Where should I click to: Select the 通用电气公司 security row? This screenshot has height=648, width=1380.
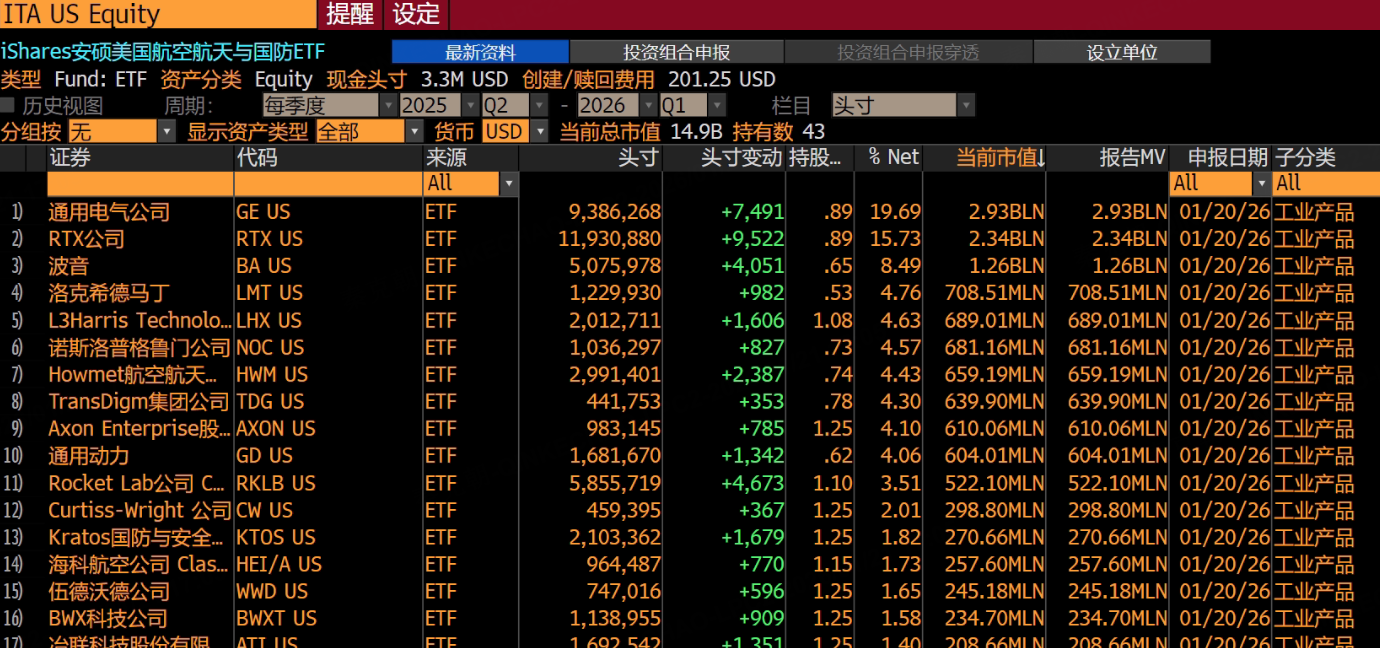point(690,212)
